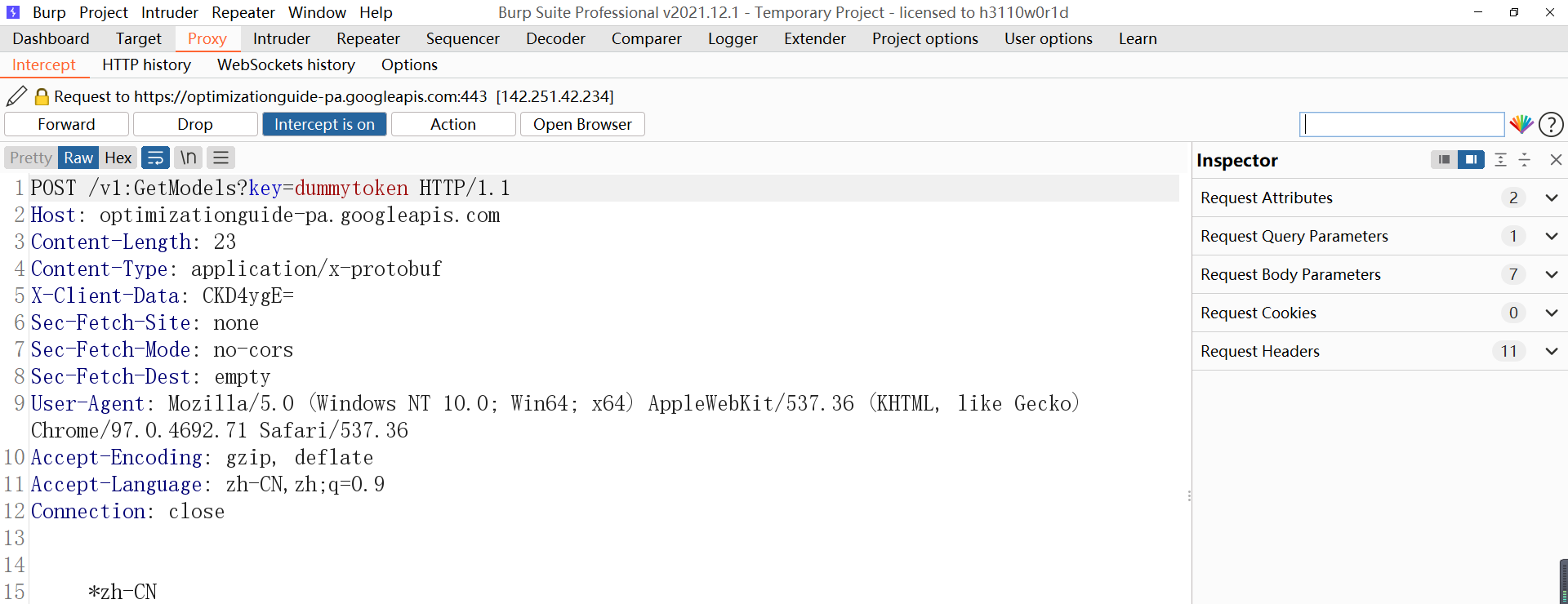Viewport: 1568px width, 604px height.
Task: Switch to the Extender tab
Action: 815,38
